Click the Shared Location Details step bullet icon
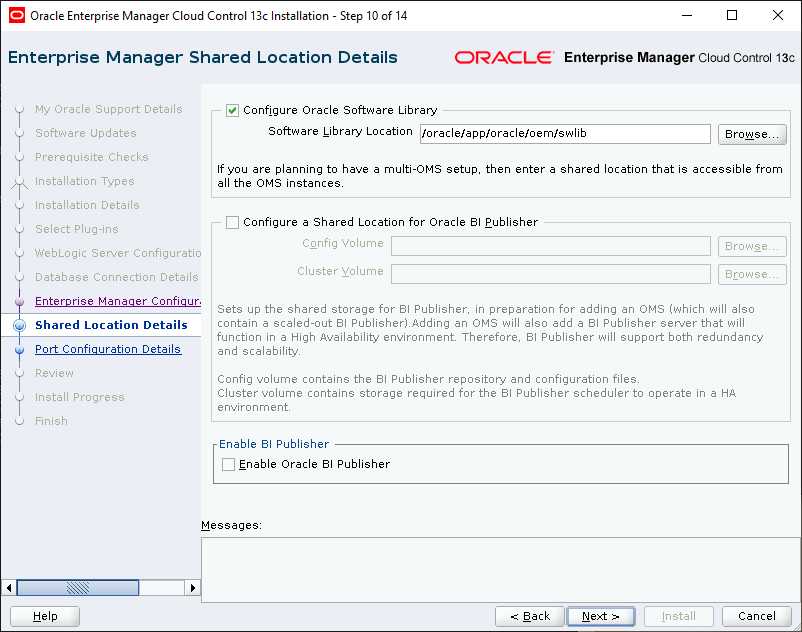Viewport: 802px width, 632px height. point(19,325)
